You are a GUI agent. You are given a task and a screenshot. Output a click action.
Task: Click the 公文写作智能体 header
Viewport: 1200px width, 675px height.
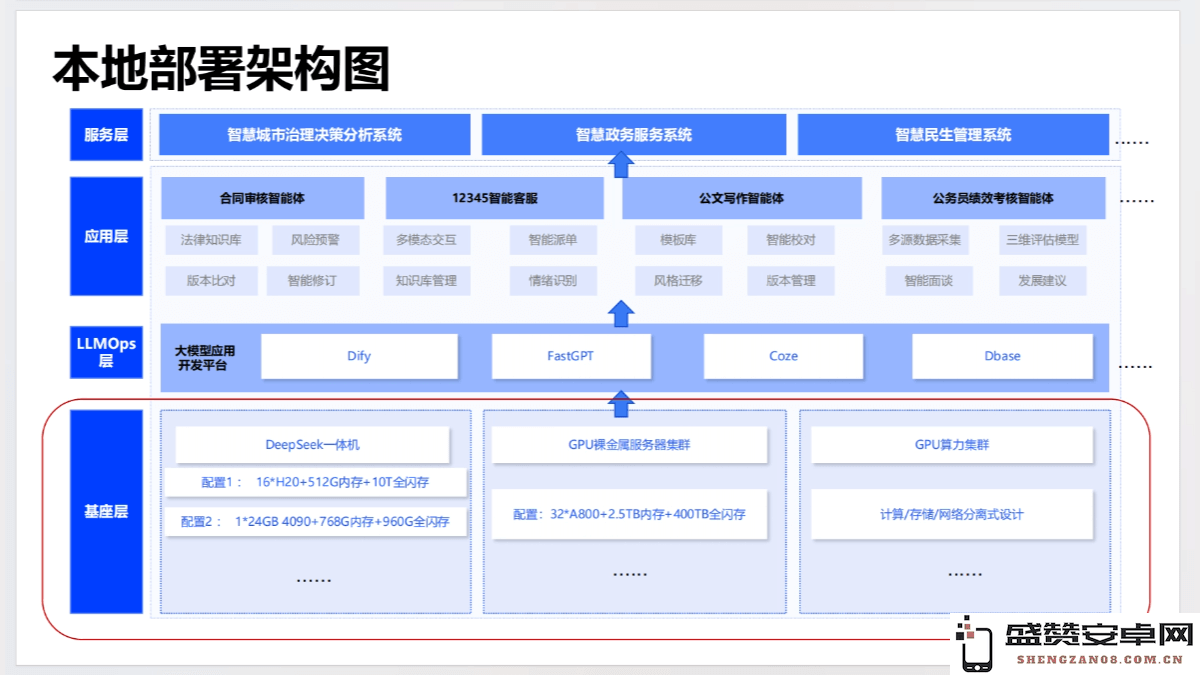(741, 198)
